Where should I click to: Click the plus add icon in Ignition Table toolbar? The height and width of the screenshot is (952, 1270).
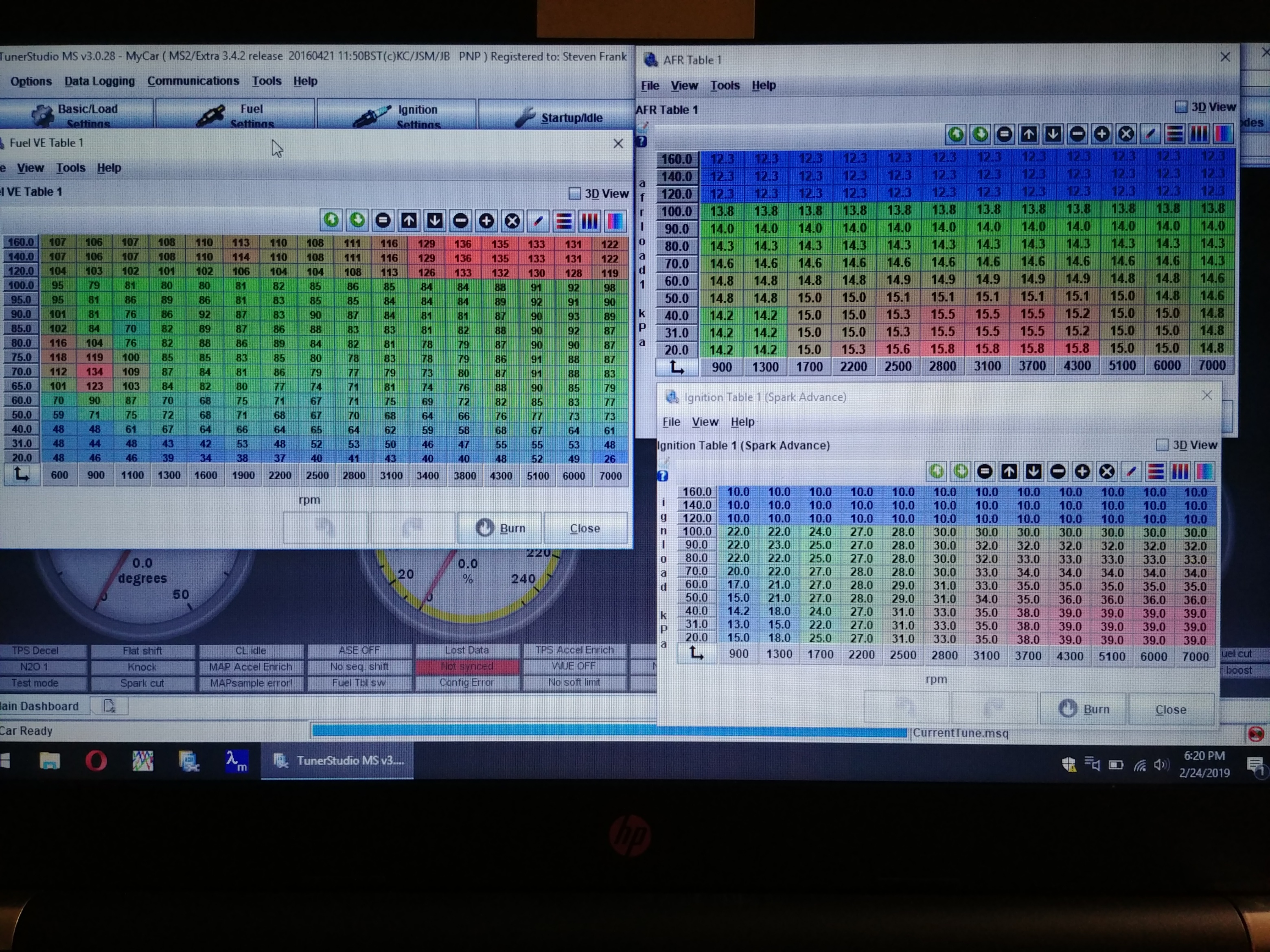coord(1082,472)
